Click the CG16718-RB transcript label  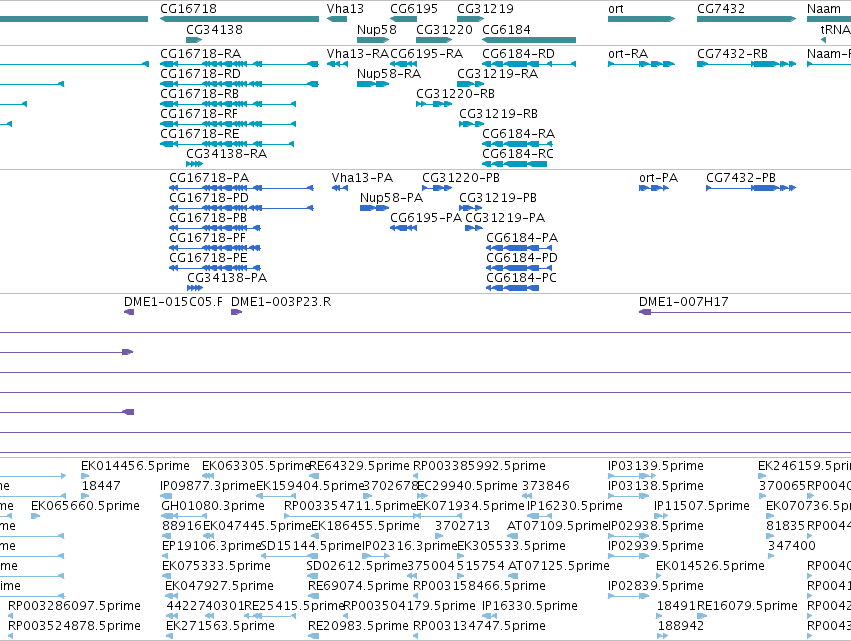200,94
